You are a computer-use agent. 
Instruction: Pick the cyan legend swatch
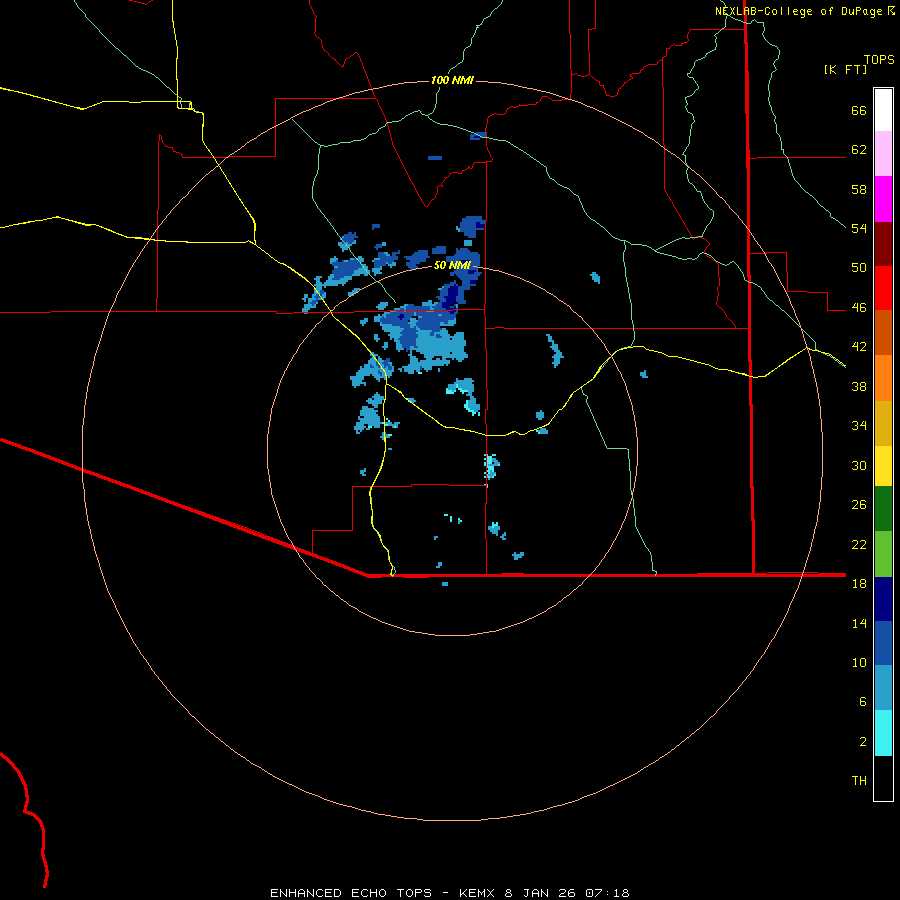point(883,733)
